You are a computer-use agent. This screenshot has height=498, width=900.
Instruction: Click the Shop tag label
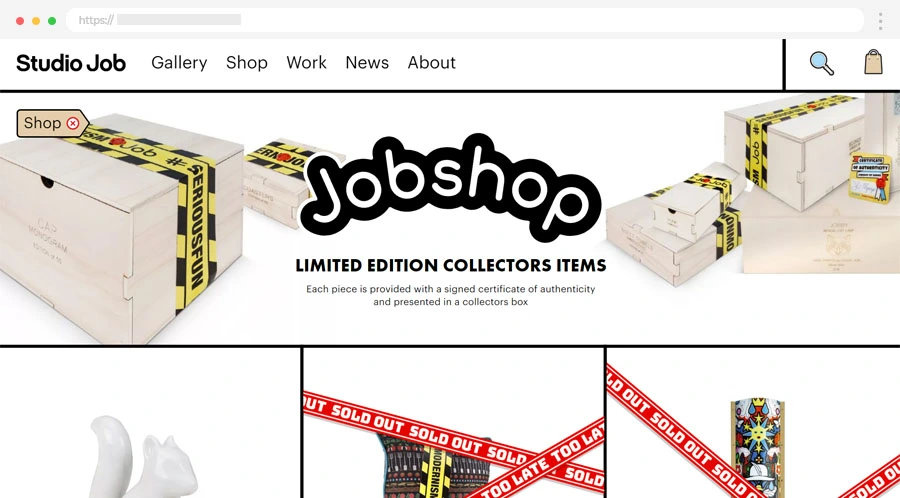[x=42, y=123]
